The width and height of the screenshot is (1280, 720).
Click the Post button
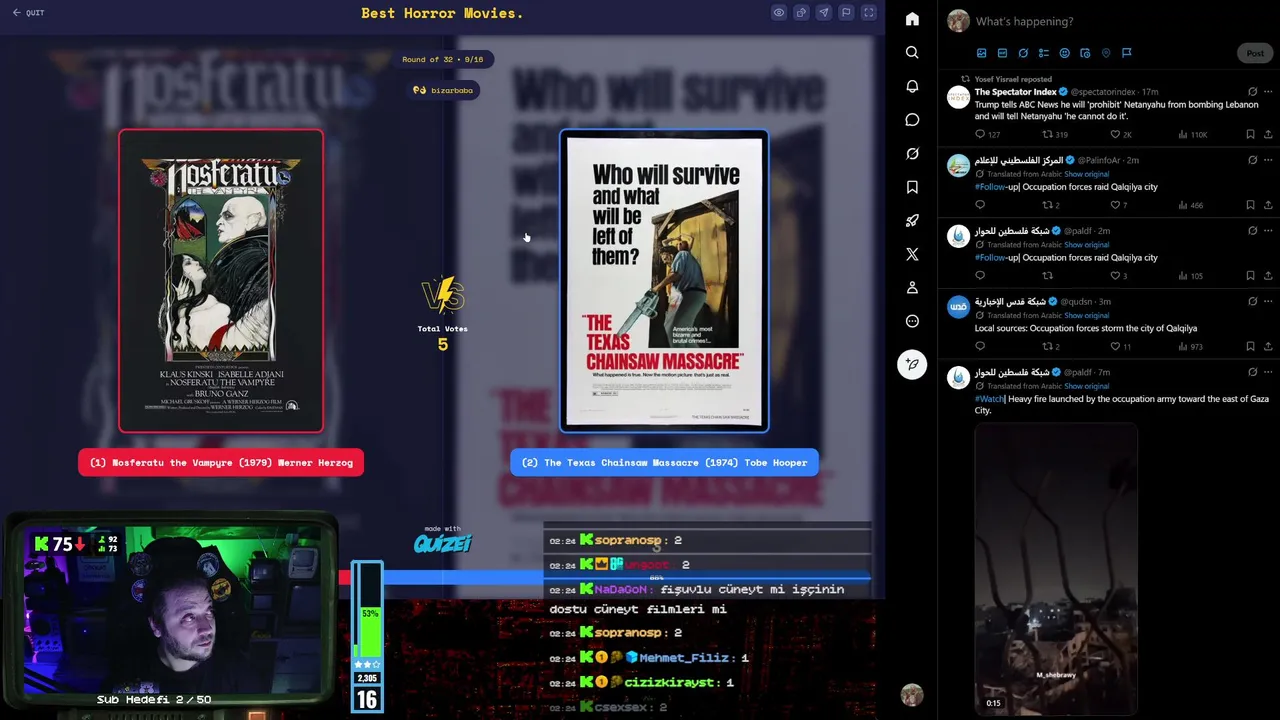point(1255,53)
